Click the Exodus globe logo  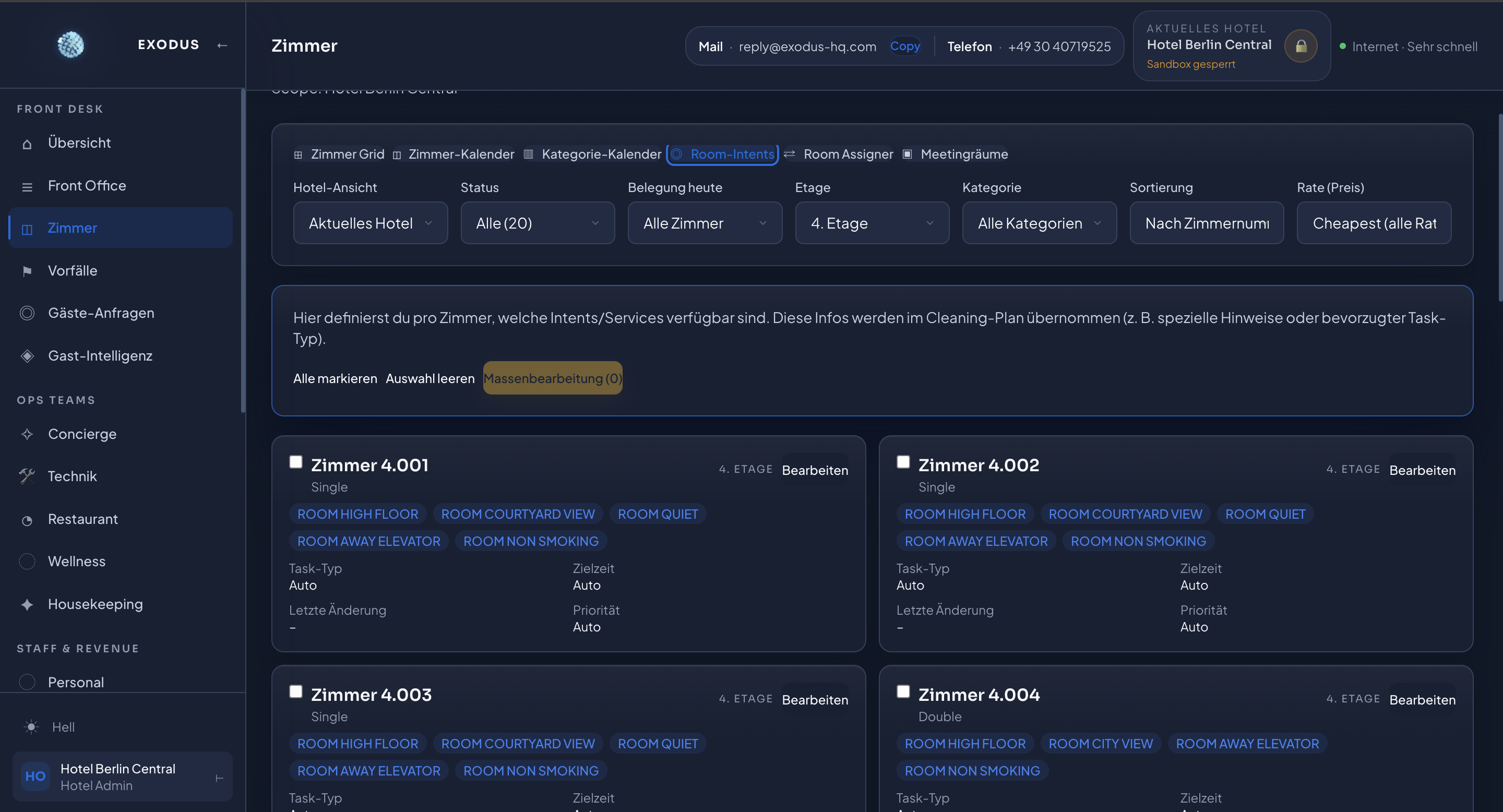point(70,45)
